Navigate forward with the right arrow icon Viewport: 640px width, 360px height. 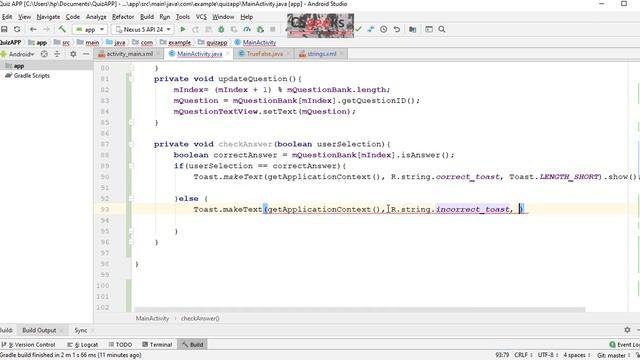click(46, 29)
